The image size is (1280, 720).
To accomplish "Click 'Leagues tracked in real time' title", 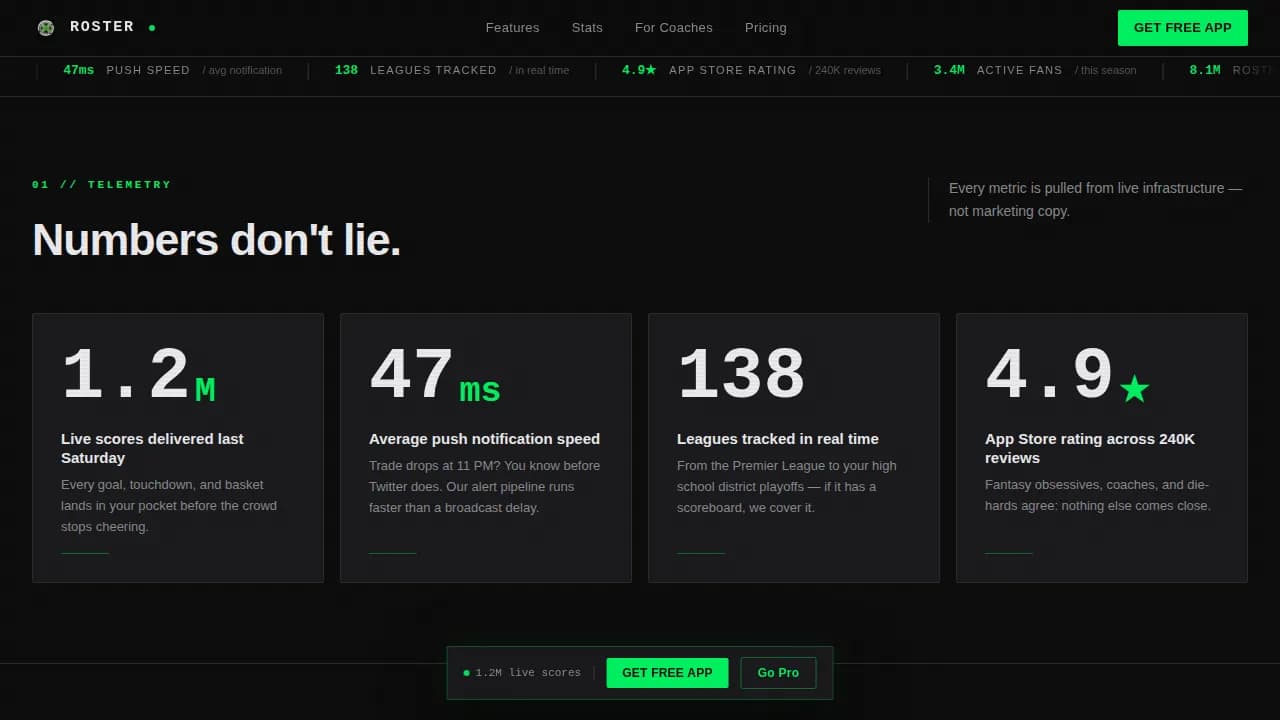I will coord(778,439).
